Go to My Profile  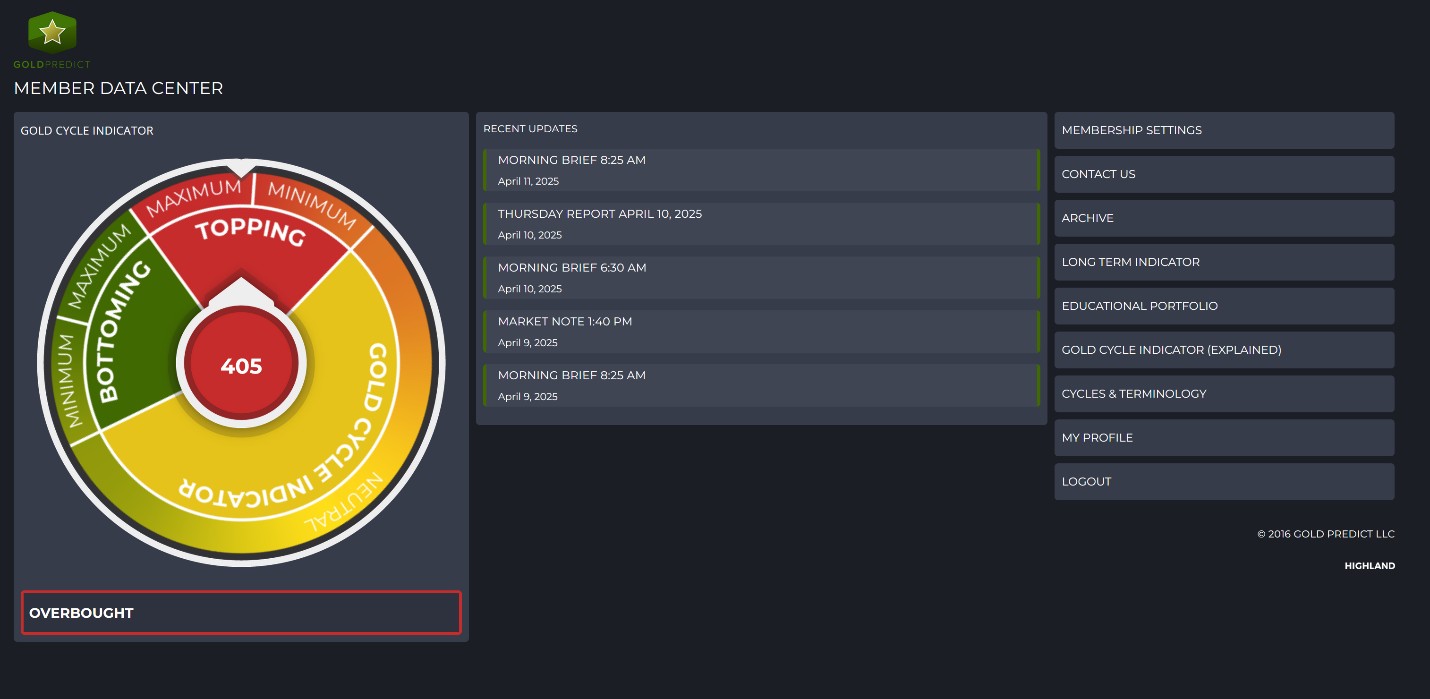click(1223, 438)
